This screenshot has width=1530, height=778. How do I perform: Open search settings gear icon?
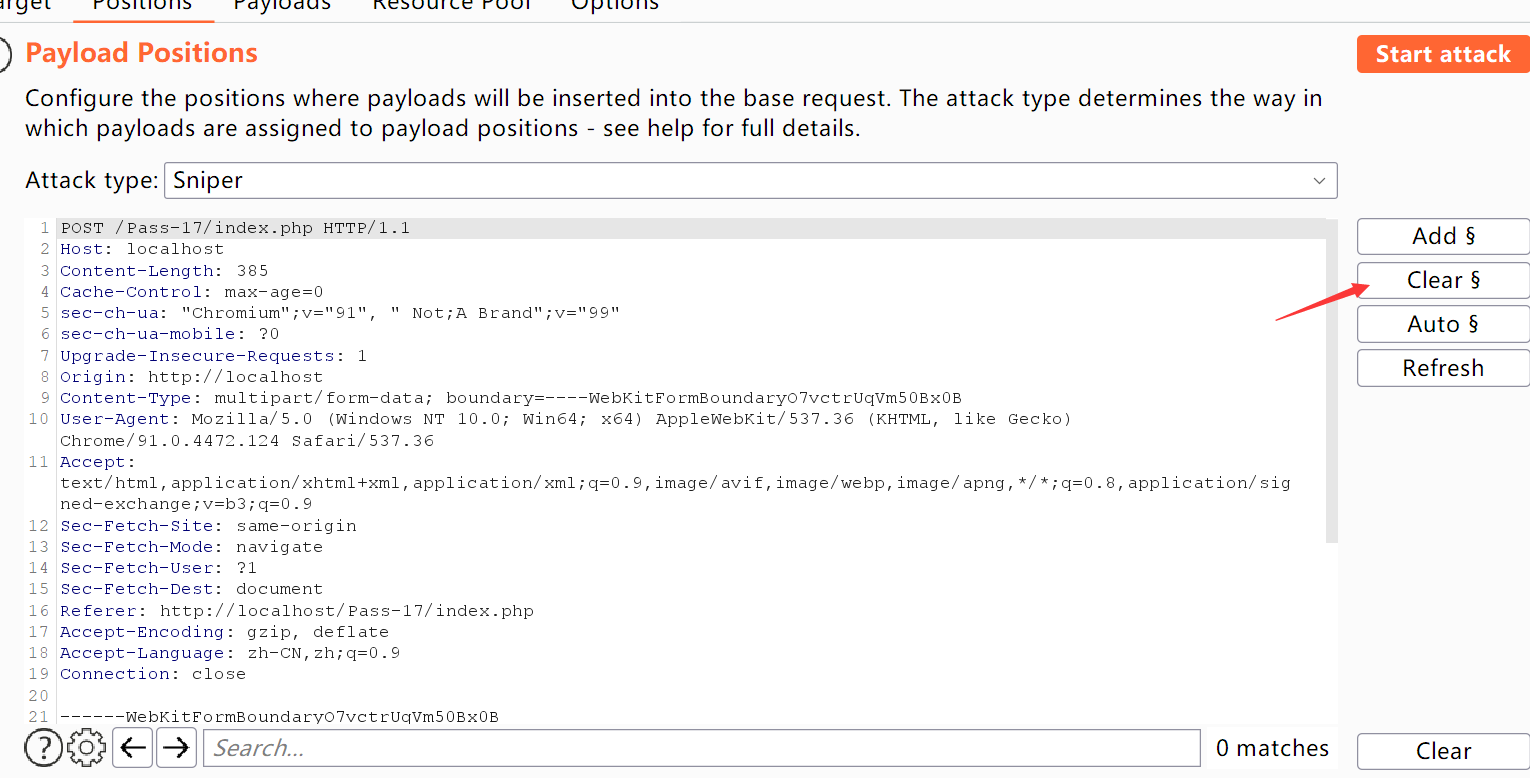[x=87, y=747]
